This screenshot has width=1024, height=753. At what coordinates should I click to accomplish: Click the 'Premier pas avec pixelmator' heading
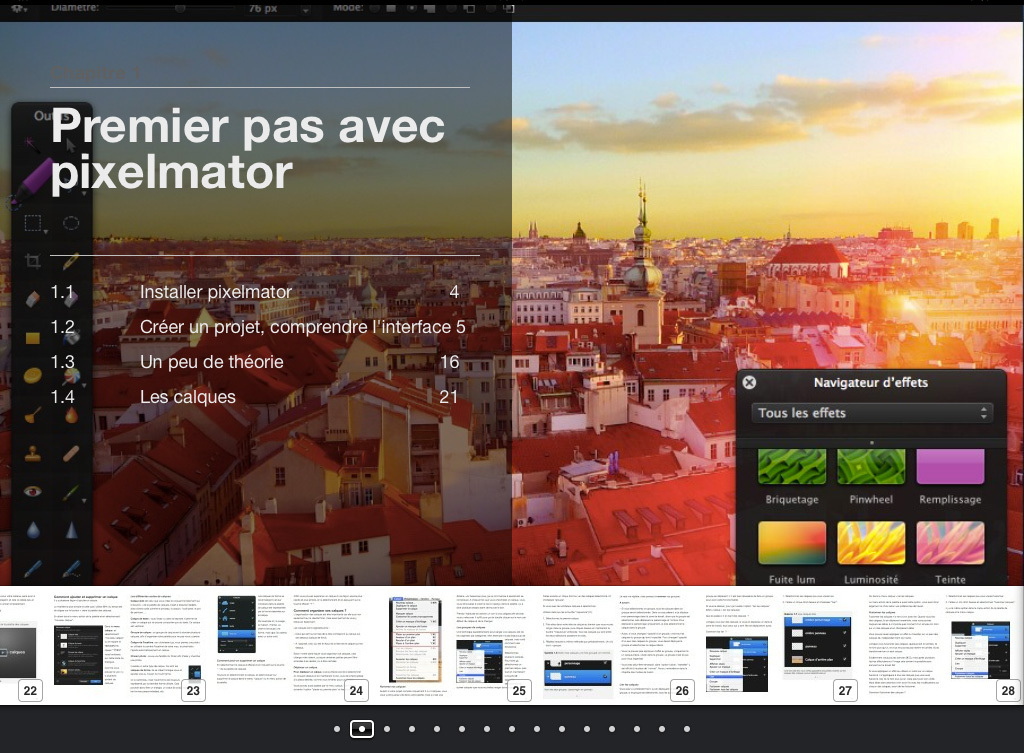coord(248,150)
